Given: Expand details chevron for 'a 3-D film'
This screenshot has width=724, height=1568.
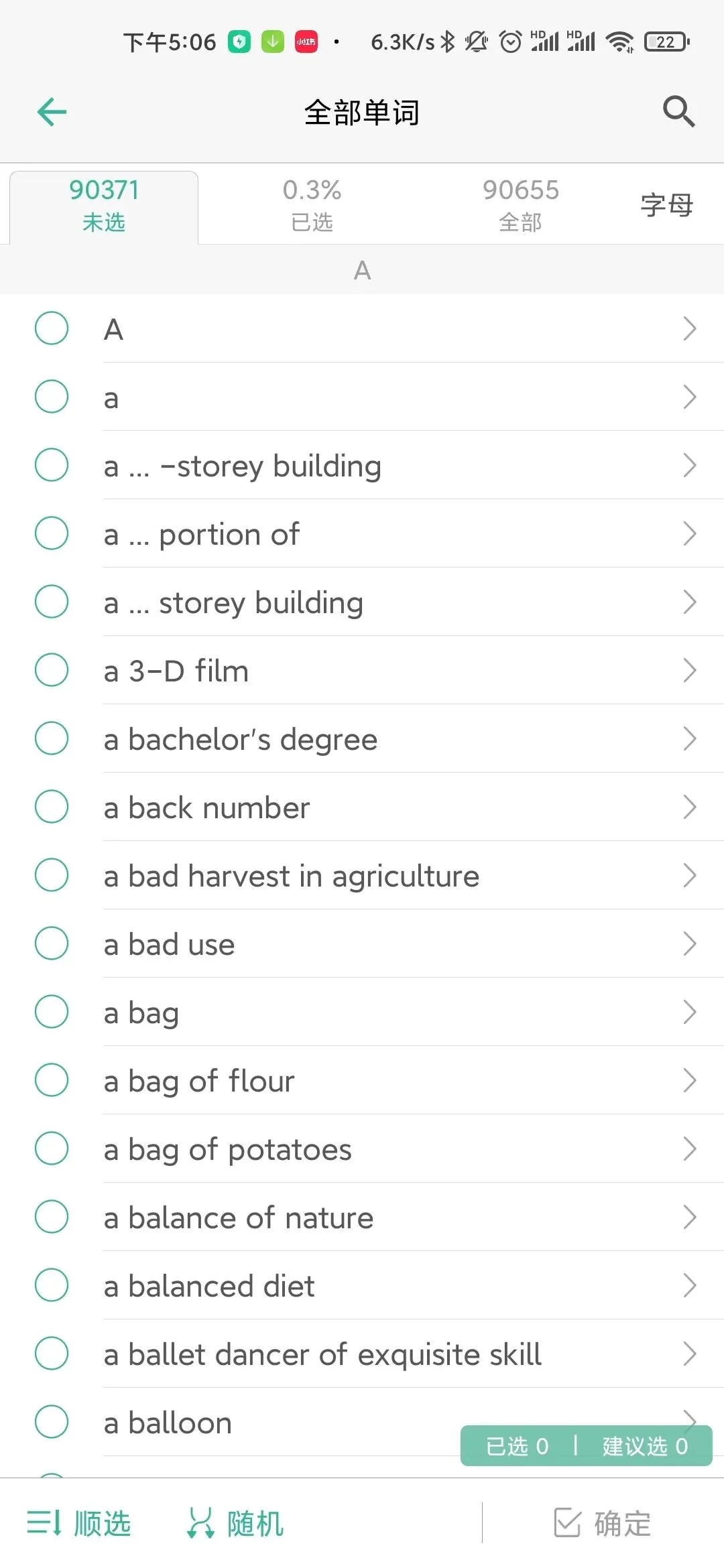Looking at the screenshot, I should (690, 670).
